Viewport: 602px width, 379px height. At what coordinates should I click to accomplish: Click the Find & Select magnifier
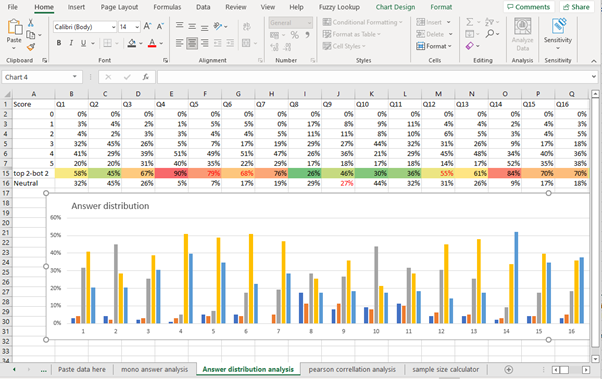[x=490, y=34]
